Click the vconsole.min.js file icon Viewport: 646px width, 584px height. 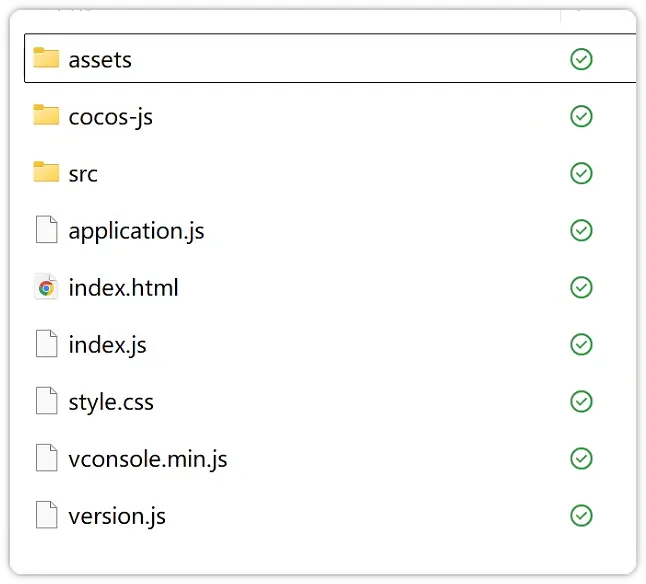pyautogui.click(x=46, y=458)
